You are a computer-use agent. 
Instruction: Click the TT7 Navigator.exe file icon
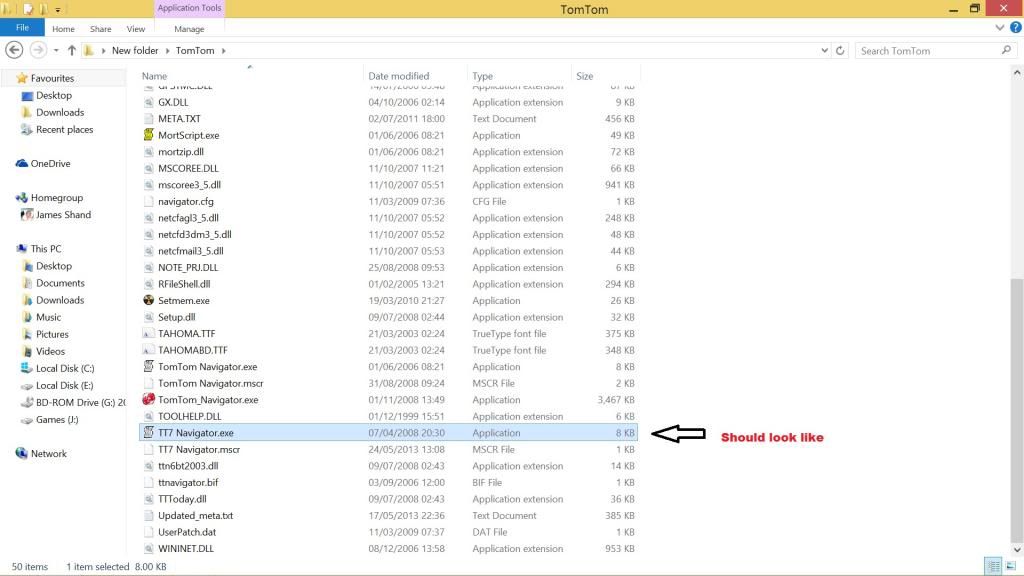click(x=149, y=432)
